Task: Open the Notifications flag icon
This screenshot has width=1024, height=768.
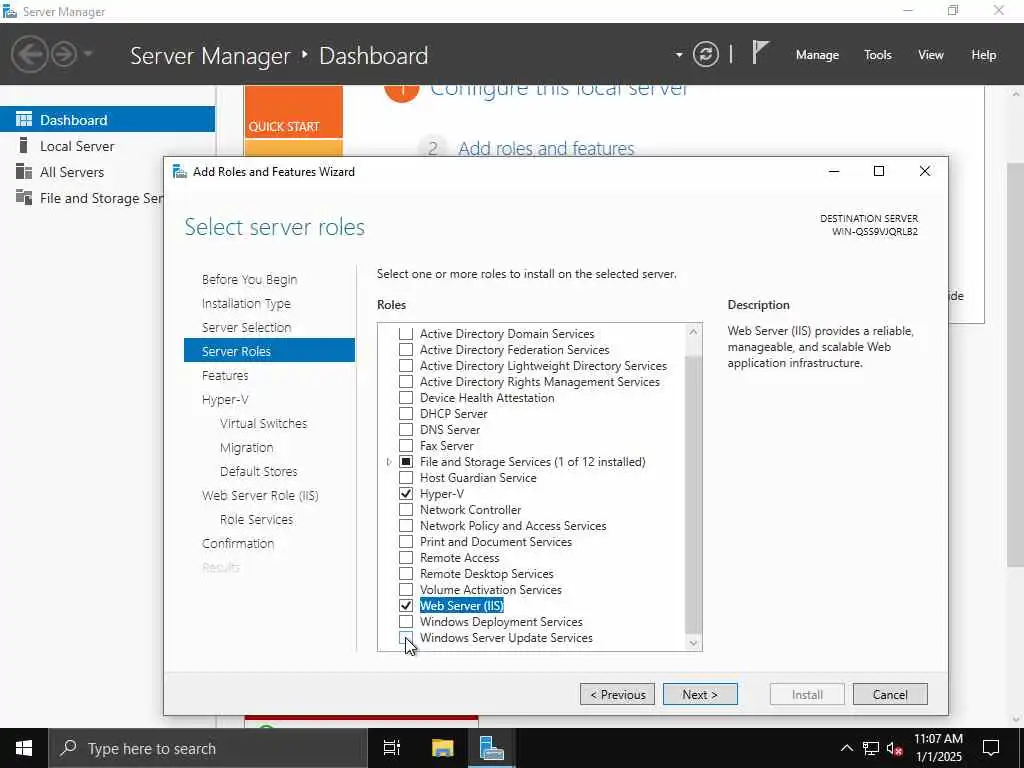Action: [760, 53]
